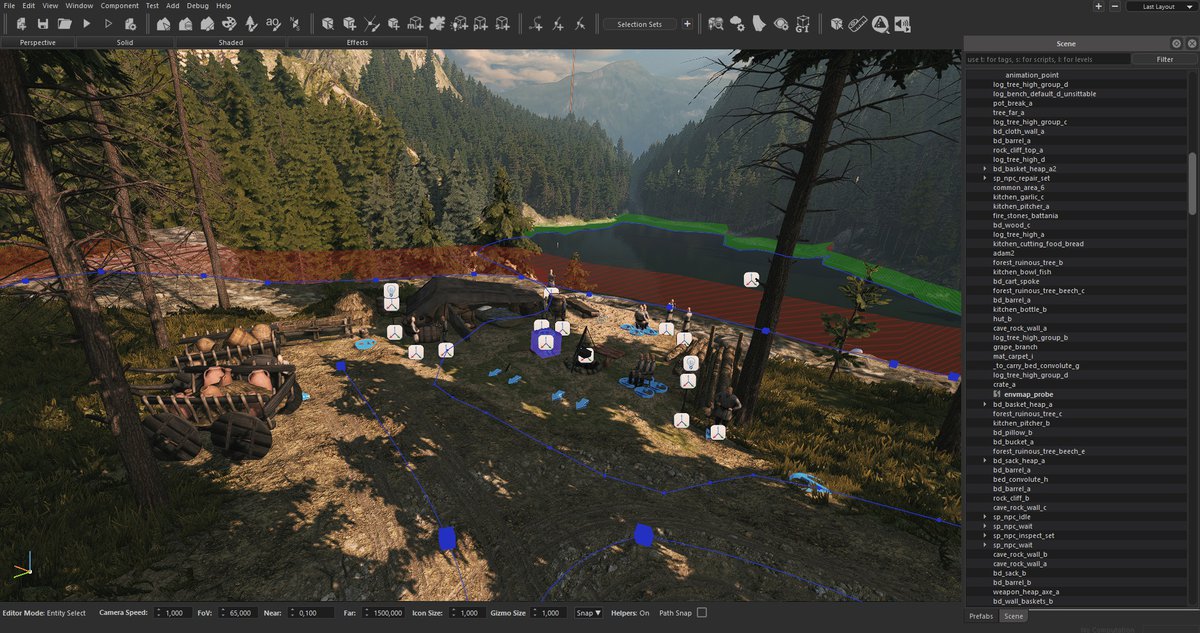Open the Last Layout dropdown
This screenshot has width=1200, height=633.
click(1161, 6)
